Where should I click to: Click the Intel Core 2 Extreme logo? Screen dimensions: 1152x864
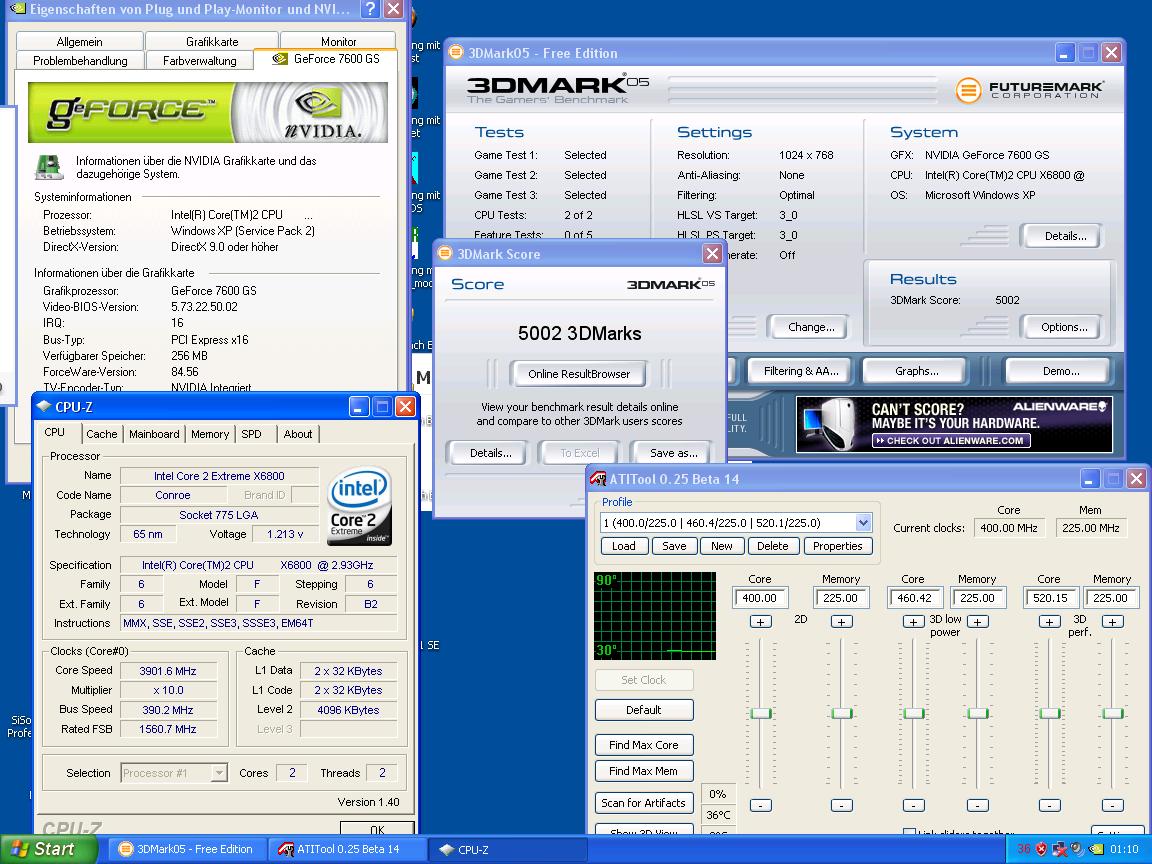(359, 507)
